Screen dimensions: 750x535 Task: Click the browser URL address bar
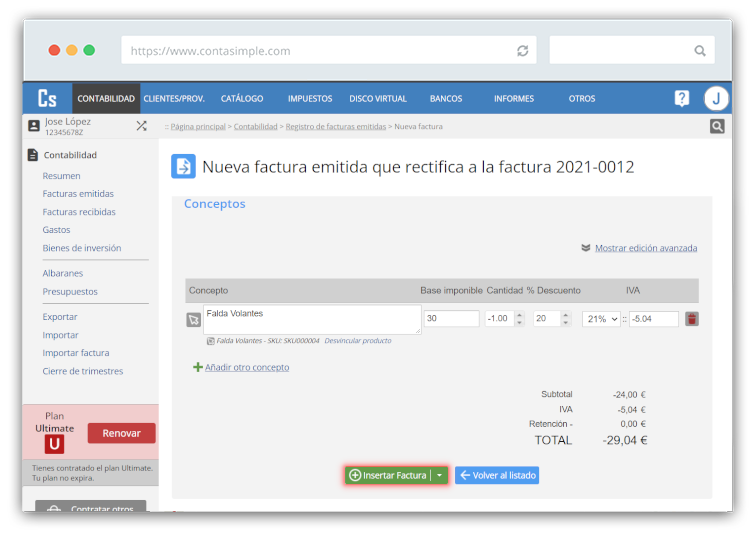point(329,50)
